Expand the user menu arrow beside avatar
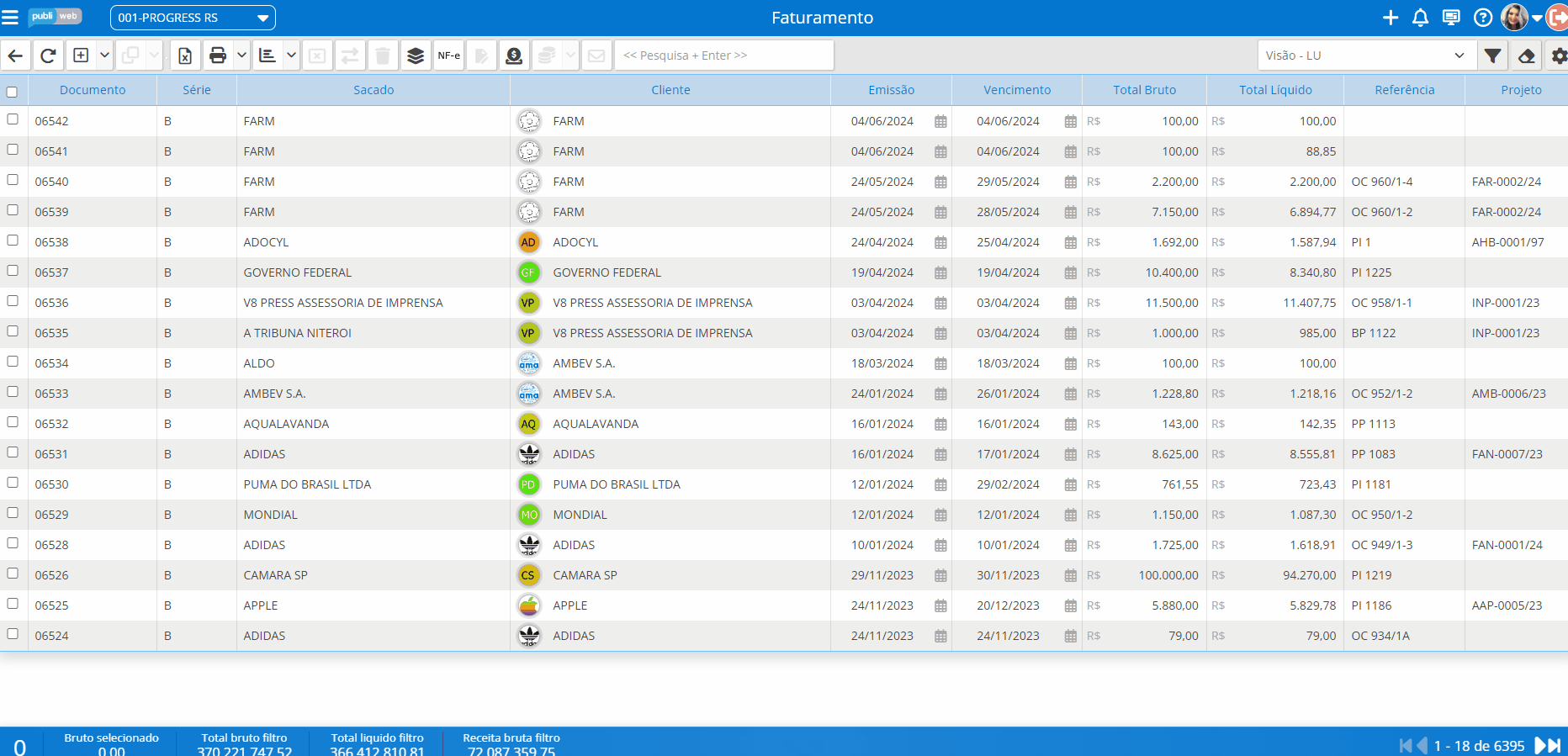The width and height of the screenshot is (1568, 756). [x=1537, y=18]
